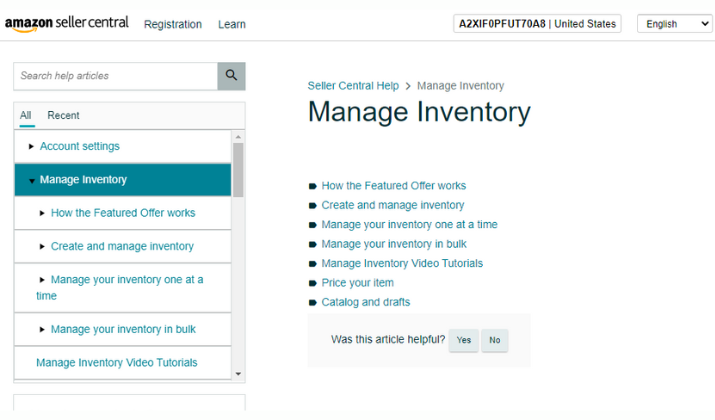
Task: Open main Create and manage inventory link
Action: (393, 205)
